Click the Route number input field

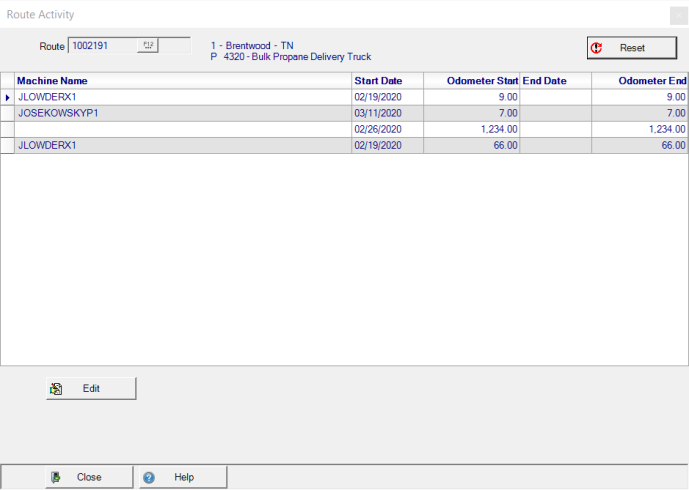pyautogui.click(x=101, y=45)
